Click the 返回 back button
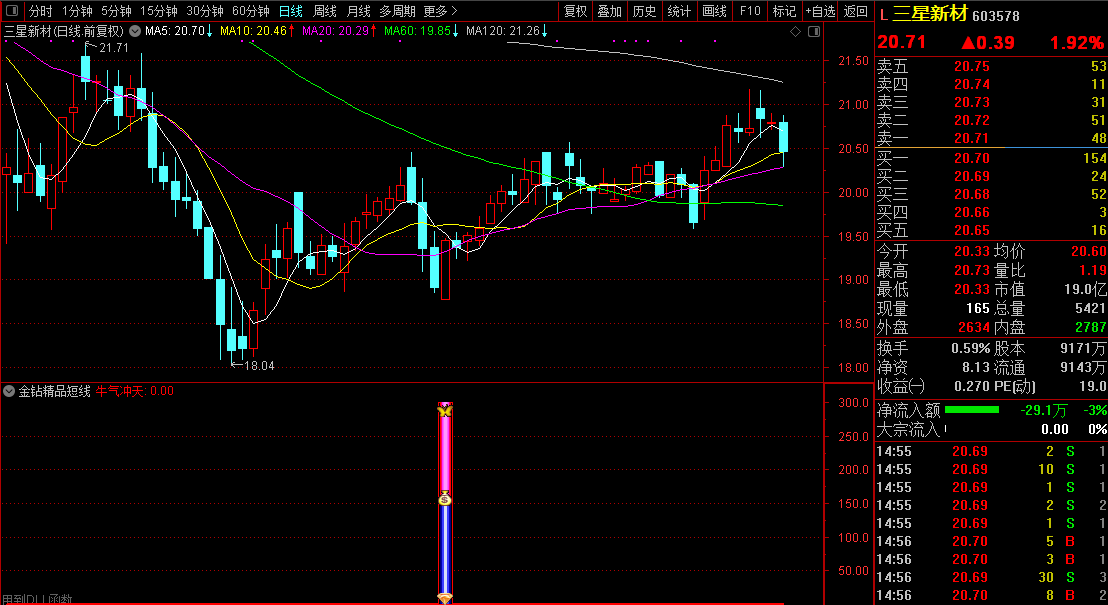Viewport: 1108px width, 605px height. point(856,12)
